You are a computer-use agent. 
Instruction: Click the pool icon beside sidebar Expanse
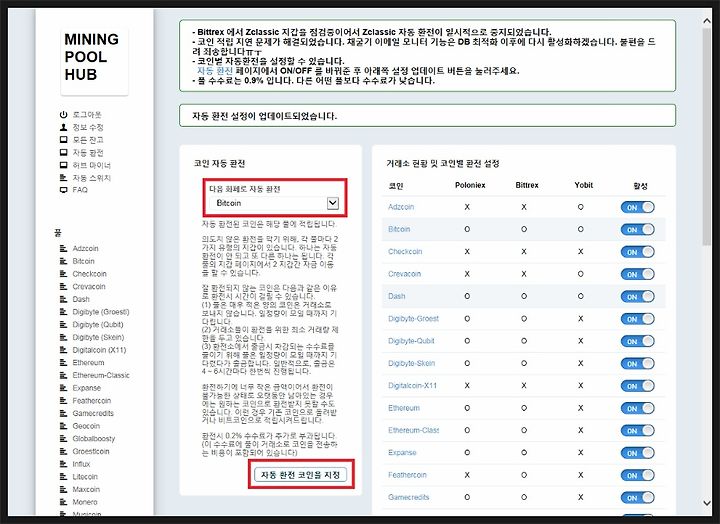[x=63, y=388]
